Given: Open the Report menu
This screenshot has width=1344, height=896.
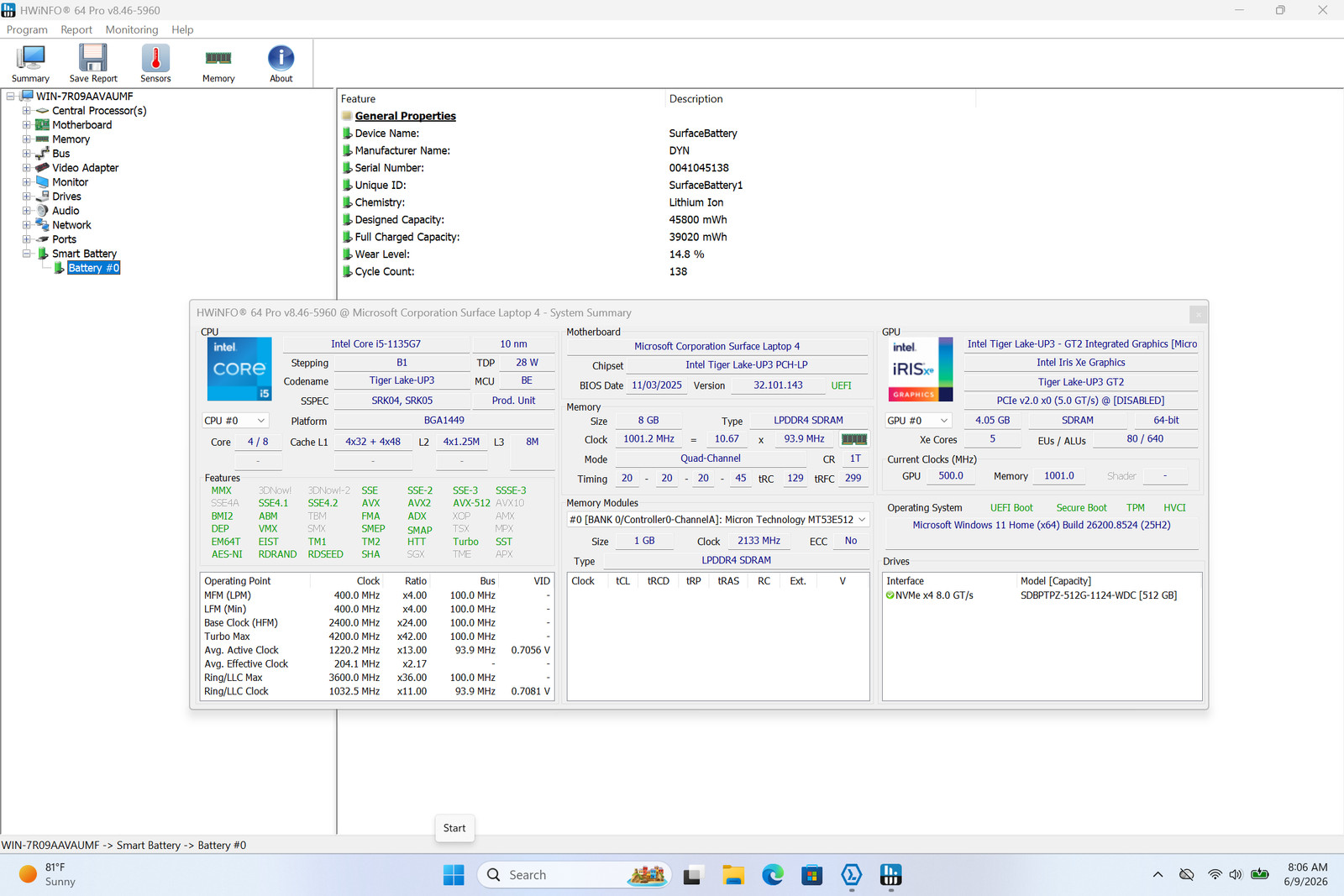Looking at the screenshot, I should point(76,29).
